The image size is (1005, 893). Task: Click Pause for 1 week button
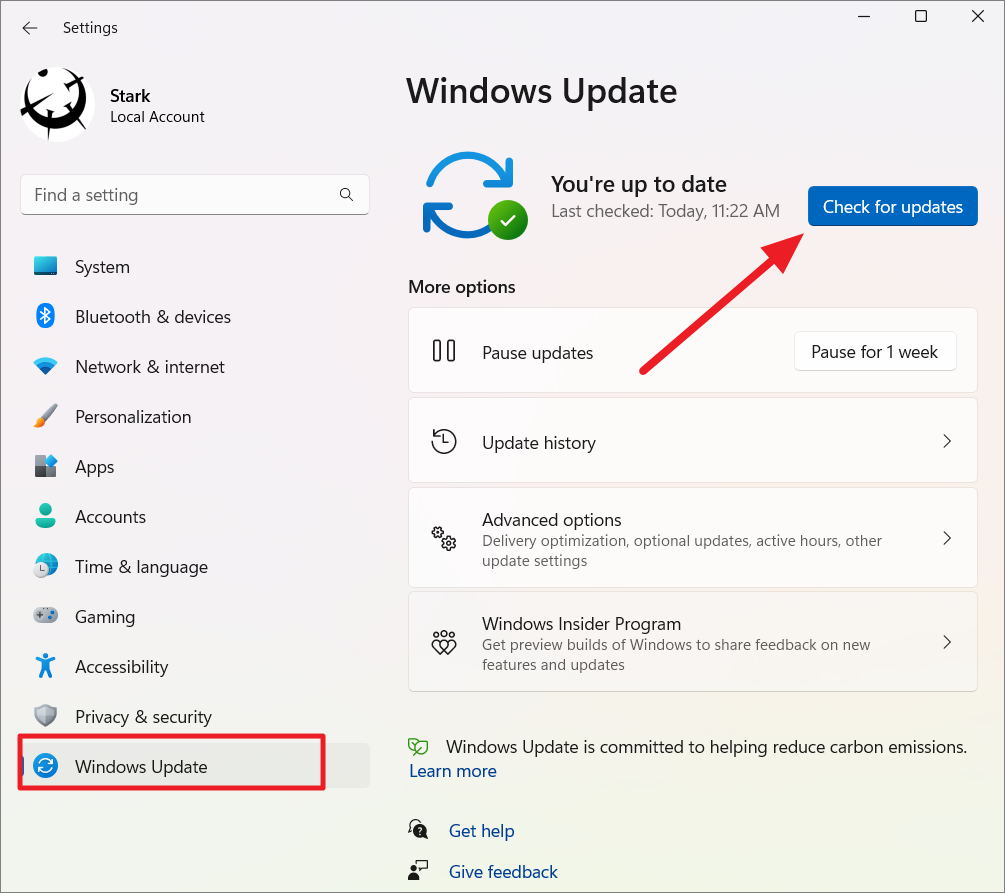point(875,351)
